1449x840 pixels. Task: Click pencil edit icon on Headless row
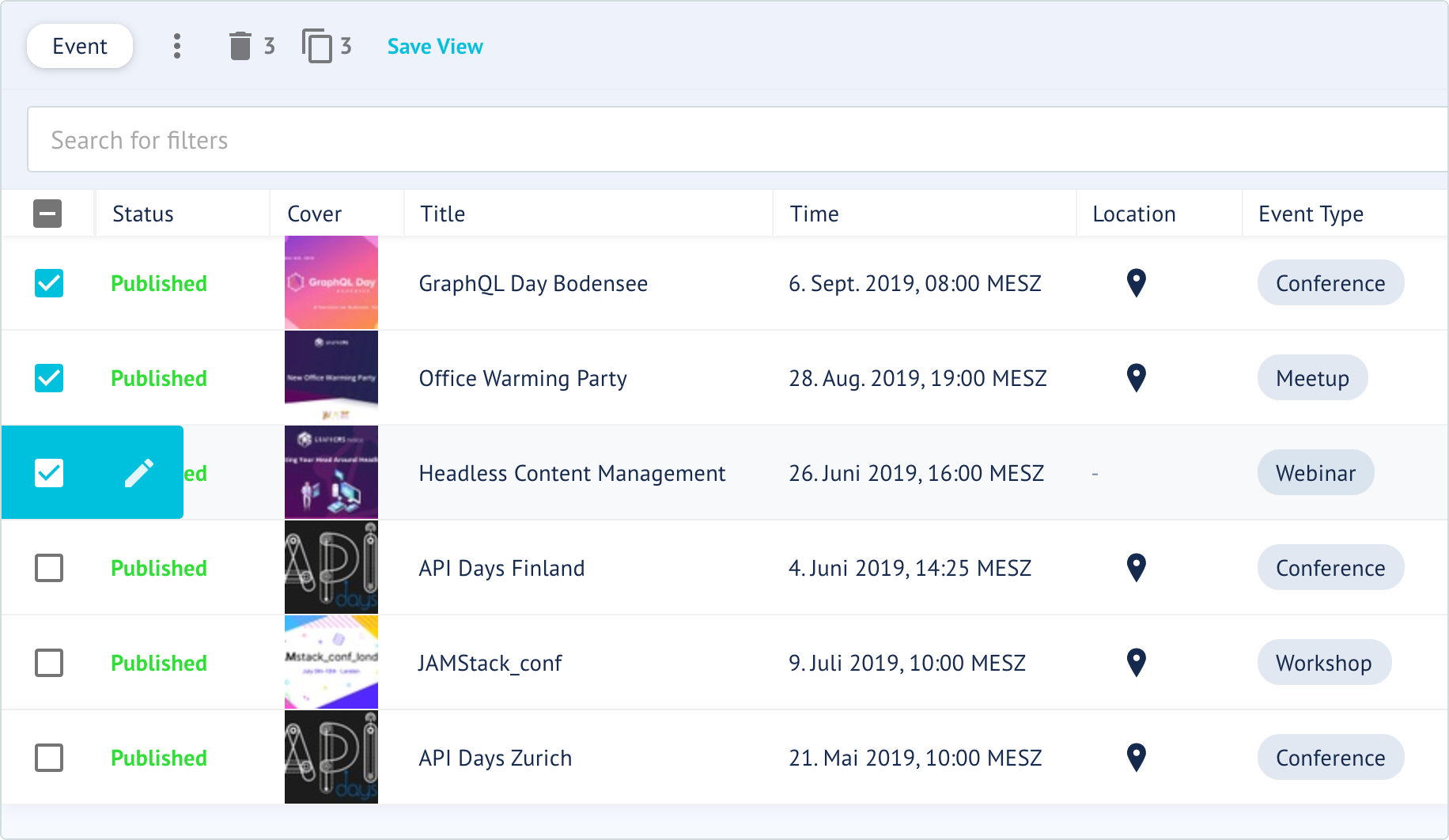pyautogui.click(x=139, y=473)
